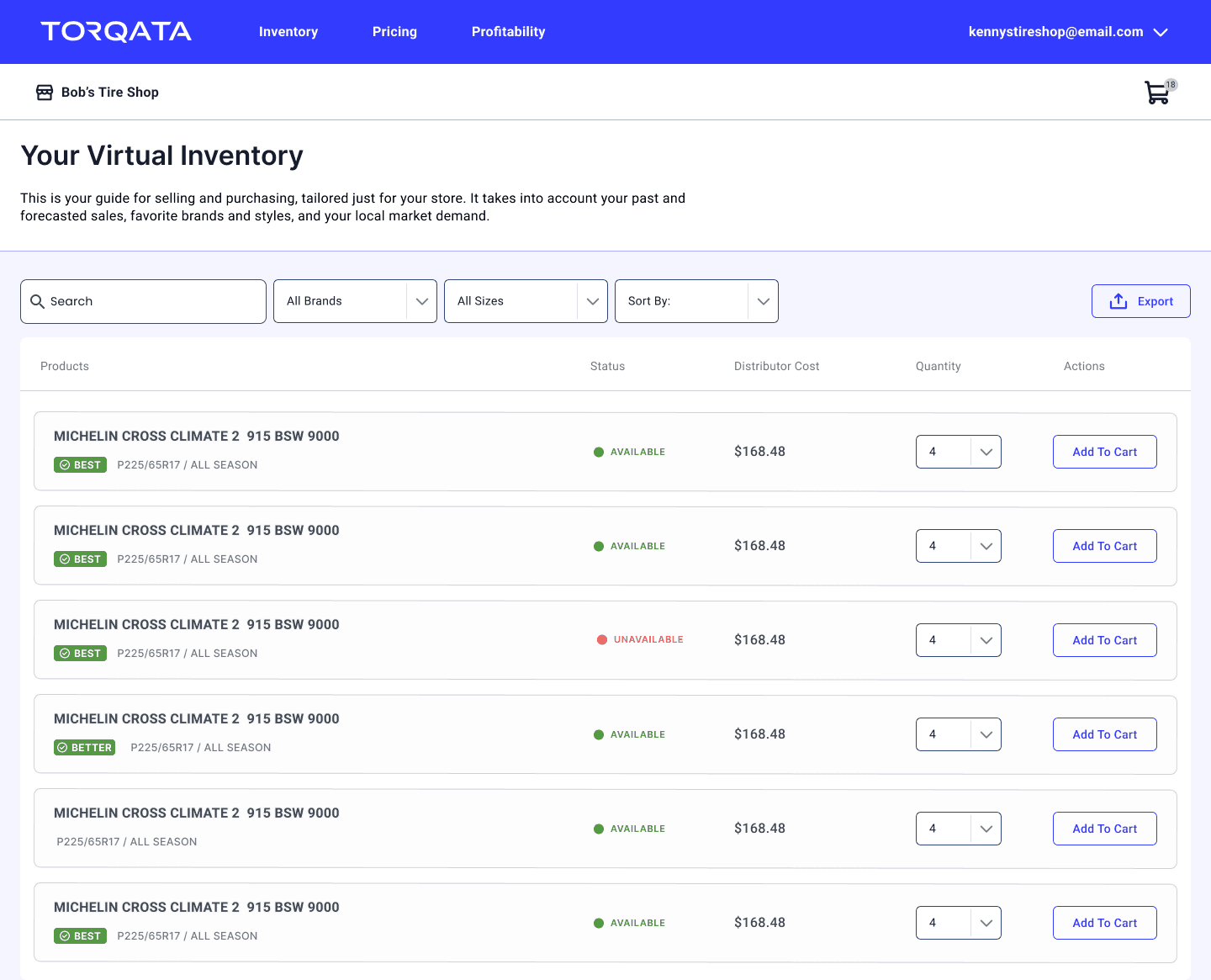Click the first row's $168.48 cost
This screenshot has width=1211, height=980.
point(759,452)
